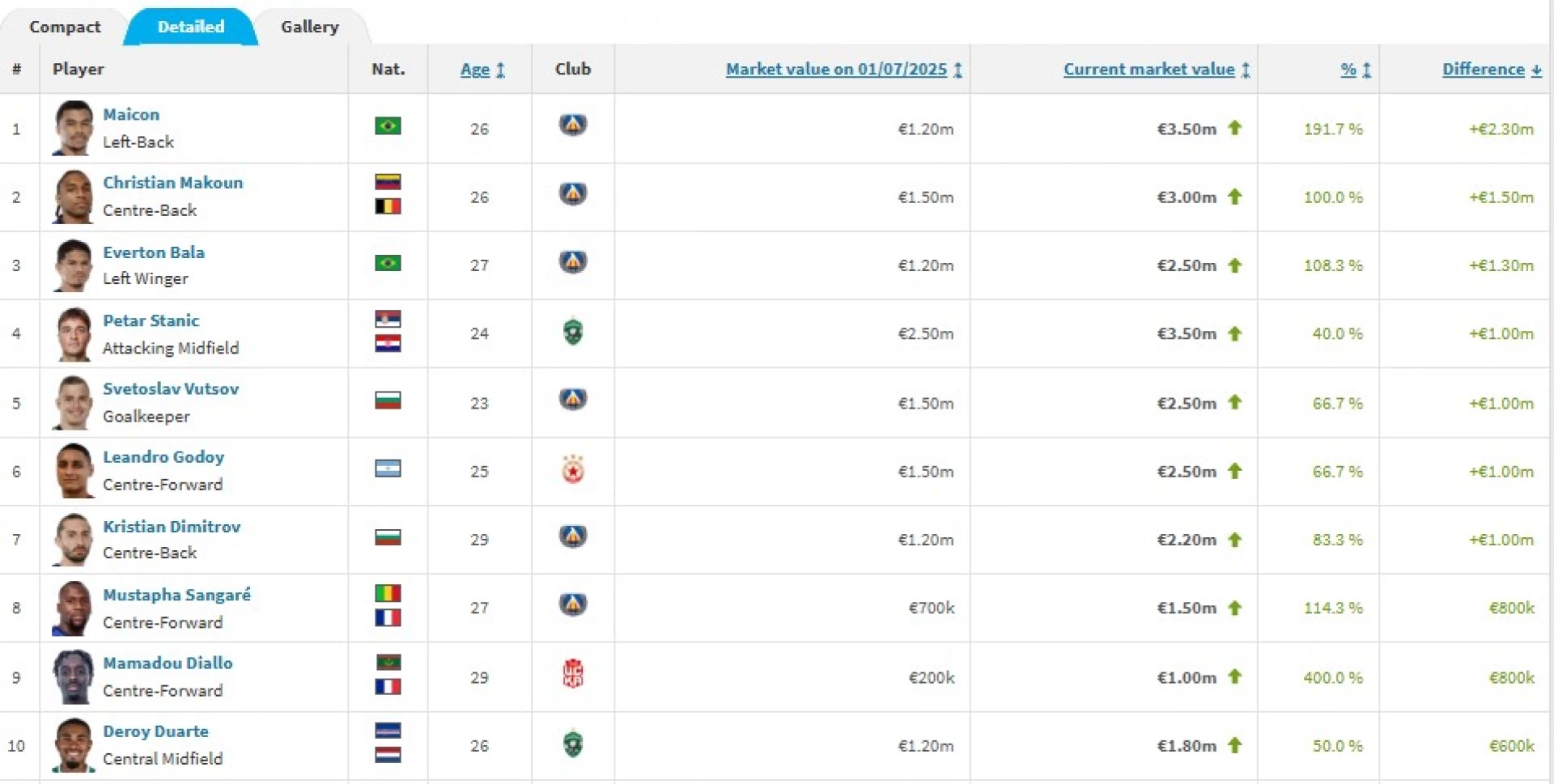The image size is (1554, 784).
Task: Click the Bulgaria flag for Svetoslav Vutsov
Action: pos(388,400)
